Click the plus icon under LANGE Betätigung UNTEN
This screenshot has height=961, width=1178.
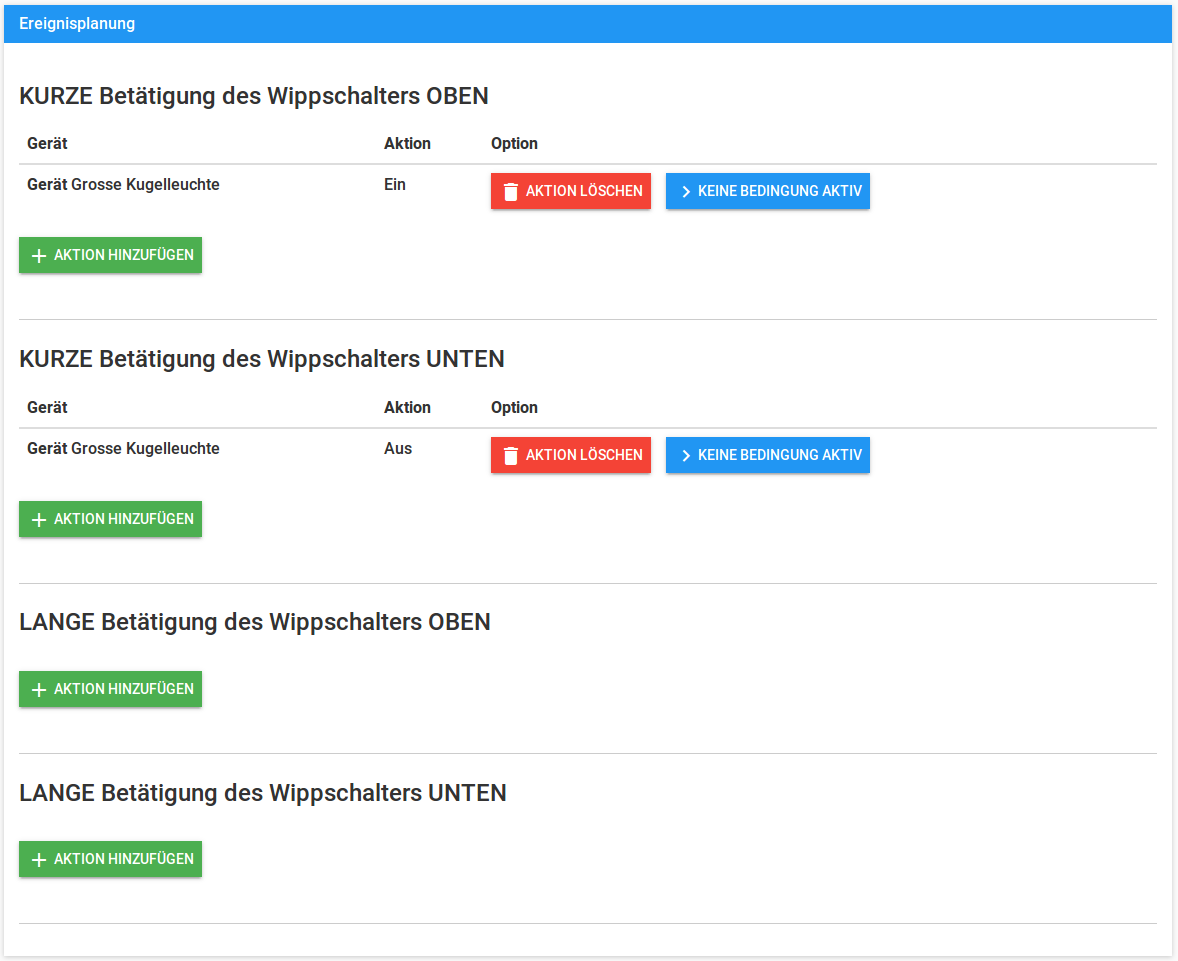point(39,860)
